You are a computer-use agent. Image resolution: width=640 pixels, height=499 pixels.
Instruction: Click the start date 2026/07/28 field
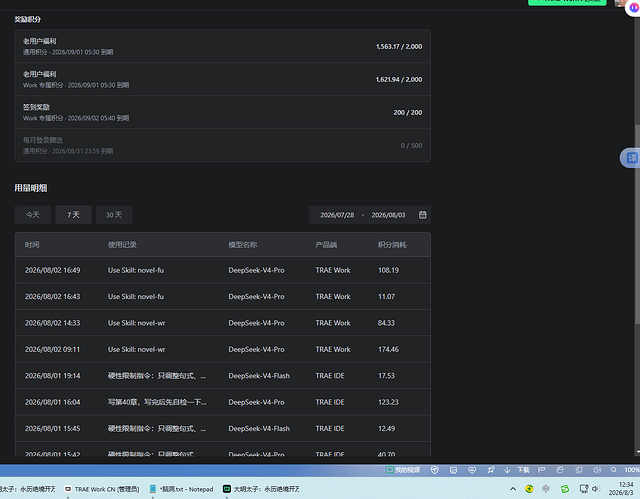pyautogui.click(x=337, y=215)
